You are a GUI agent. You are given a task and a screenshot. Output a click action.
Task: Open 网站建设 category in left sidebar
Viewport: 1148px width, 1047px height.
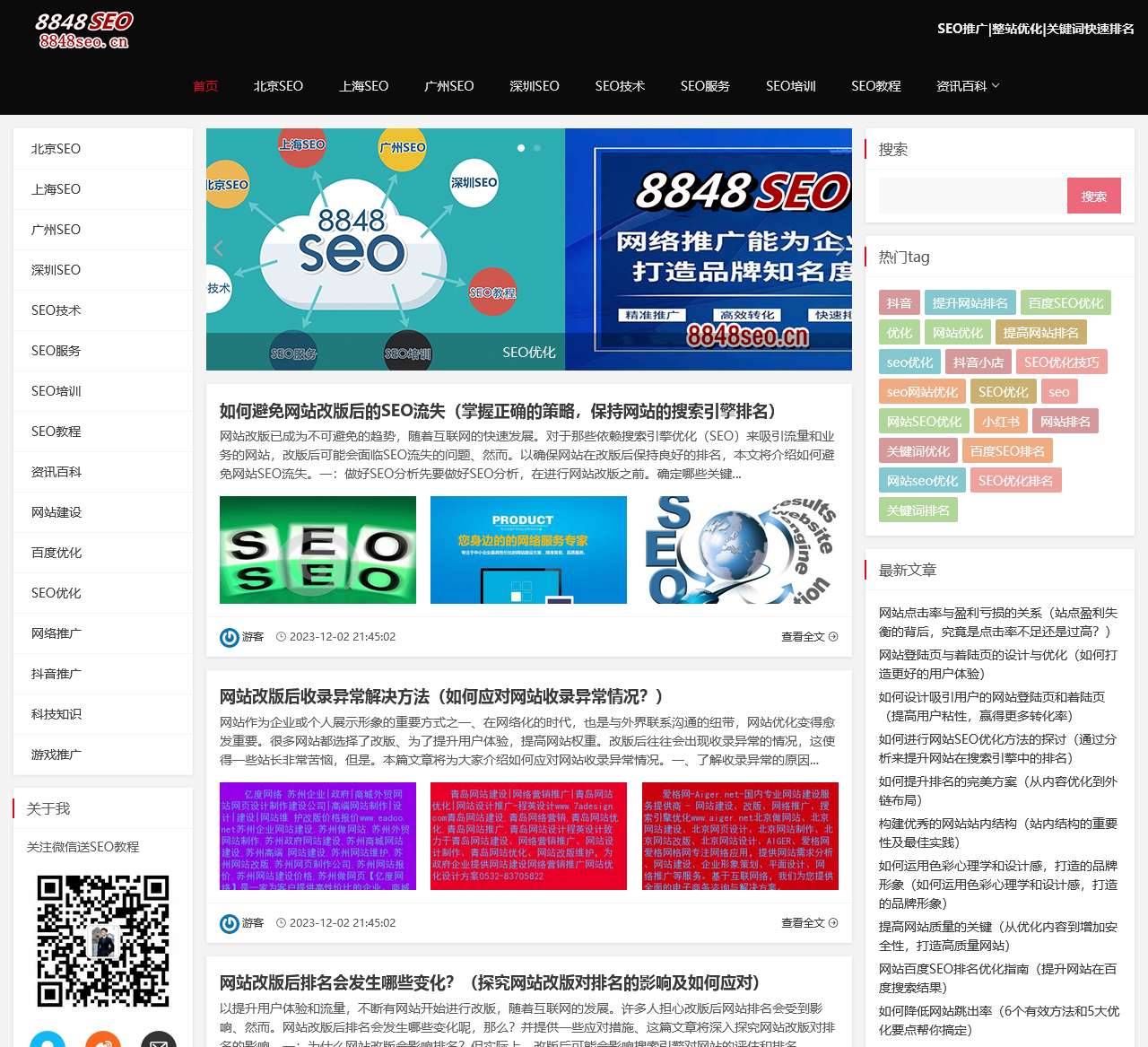pyautogui.click(x=103, y=512)
